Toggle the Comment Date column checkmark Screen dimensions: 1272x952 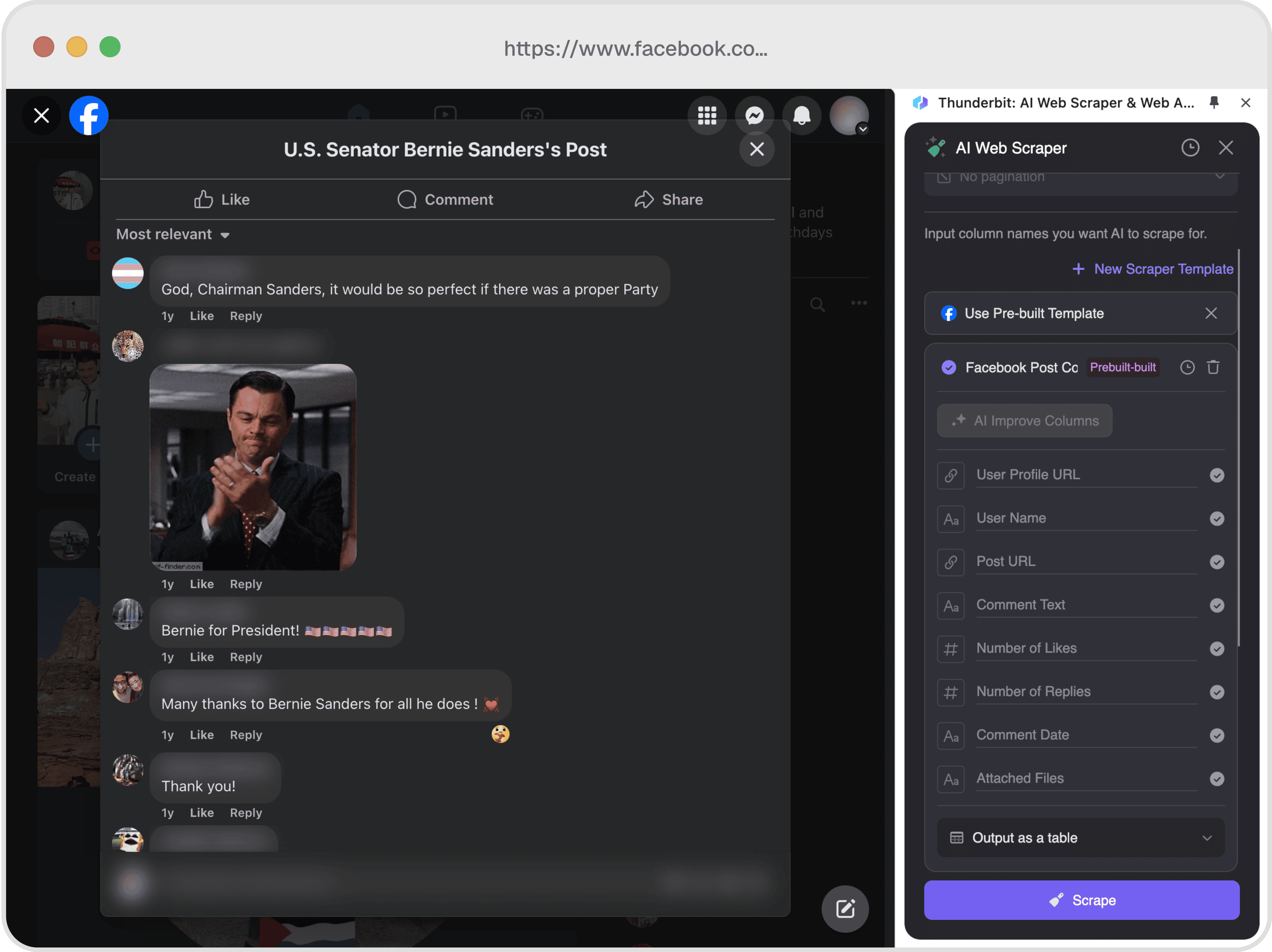[1216, 736]
